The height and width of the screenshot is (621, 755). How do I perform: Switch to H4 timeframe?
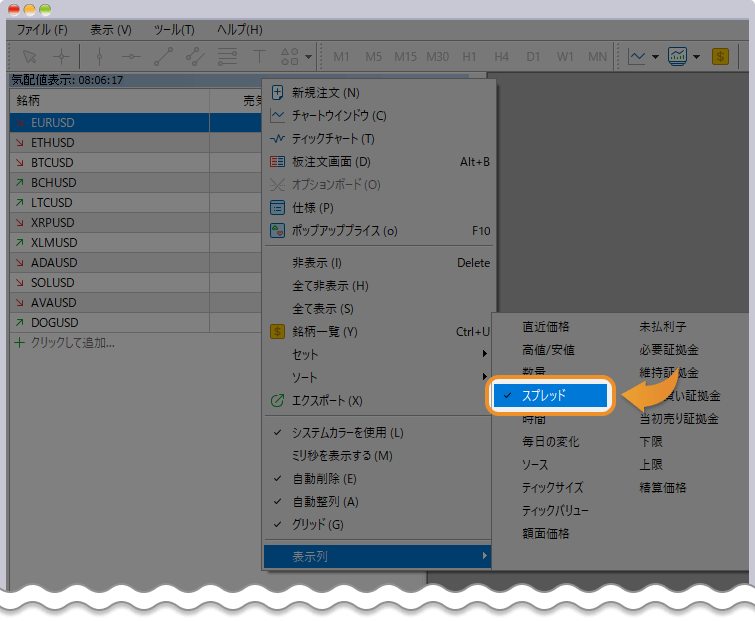pos(501,57)
